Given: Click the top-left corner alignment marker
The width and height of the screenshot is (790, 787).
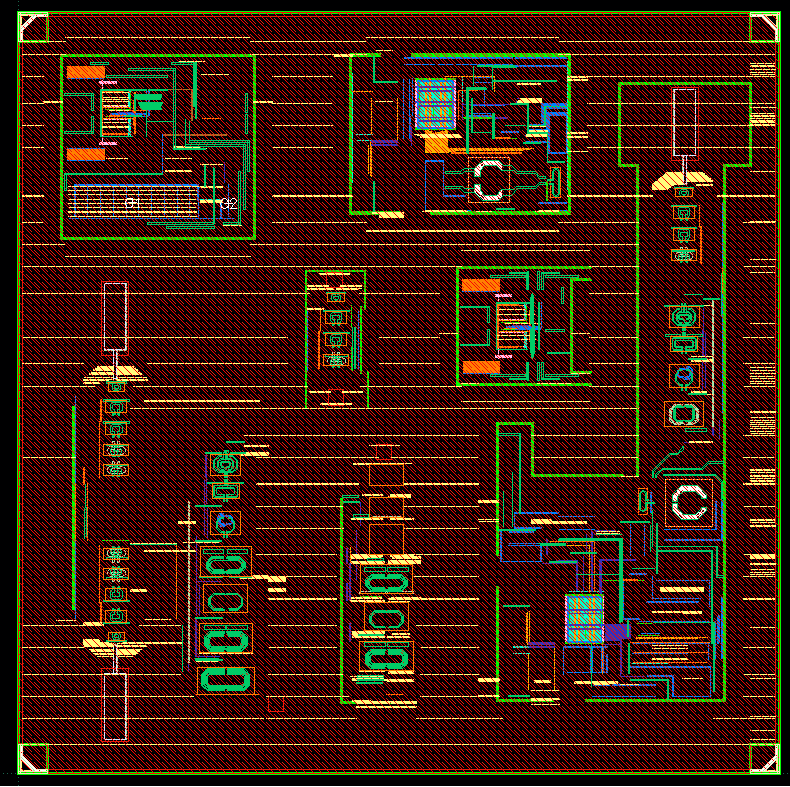Looking at the screenshot, I should (34, 28).
